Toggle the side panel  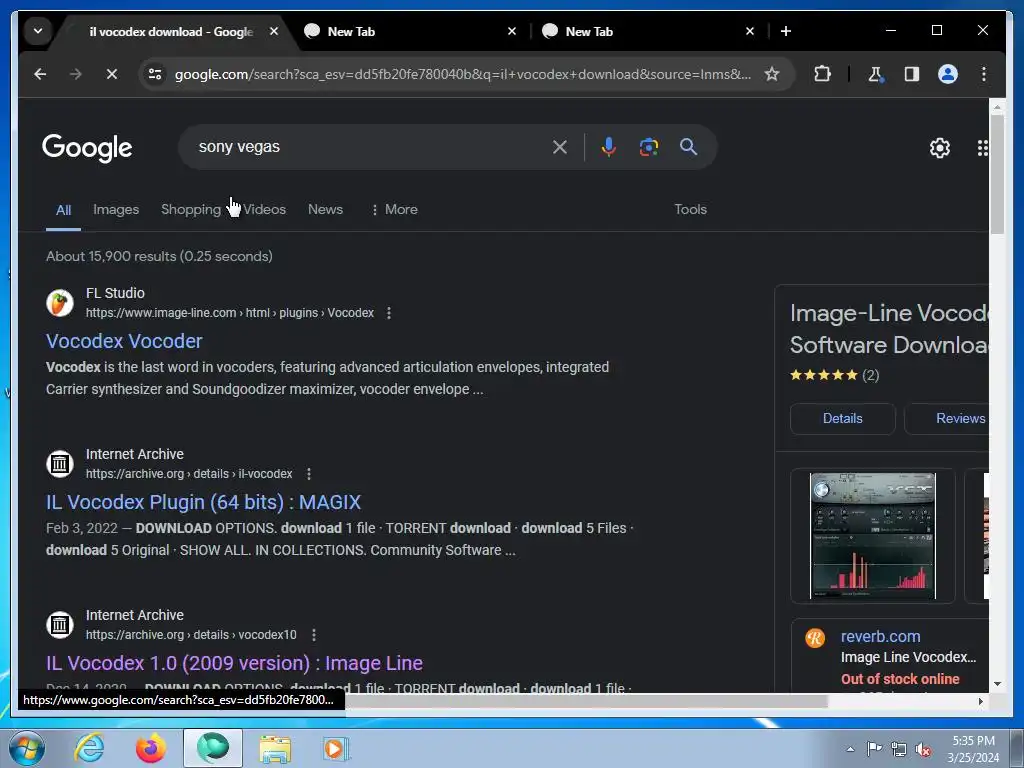click(x=912, y=74)
